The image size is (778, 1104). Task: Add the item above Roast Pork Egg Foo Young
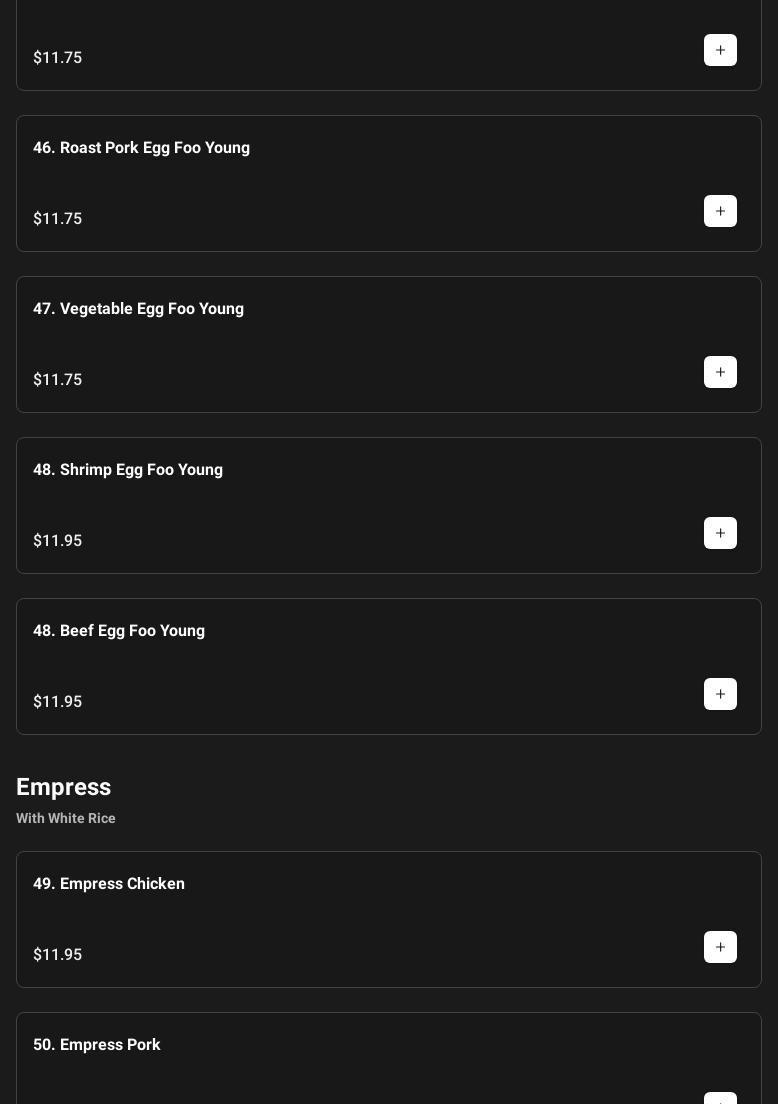pyautogui.click(x=720, y=50)
